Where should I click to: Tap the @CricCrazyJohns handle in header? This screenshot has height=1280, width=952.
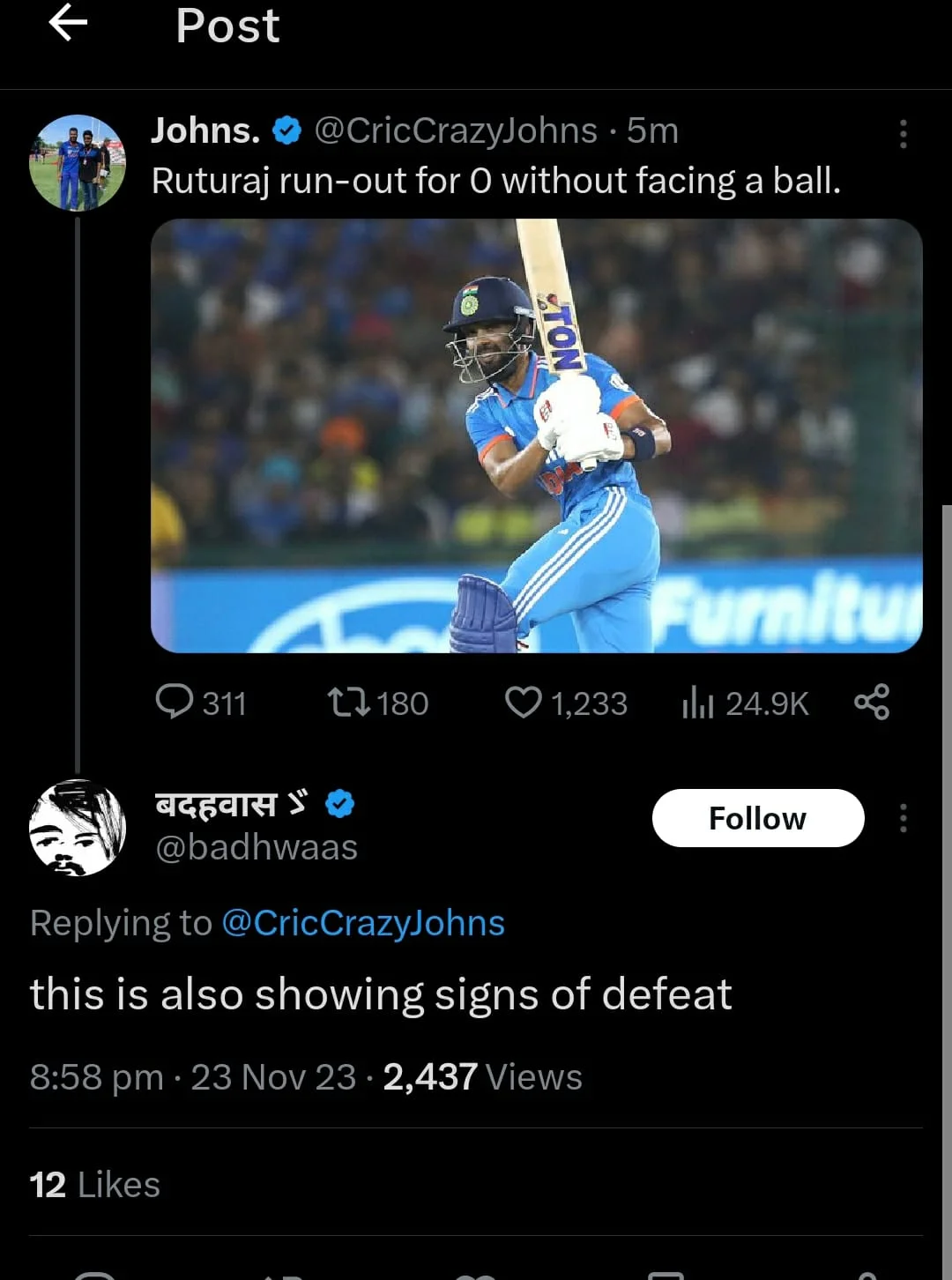point(456,130)
